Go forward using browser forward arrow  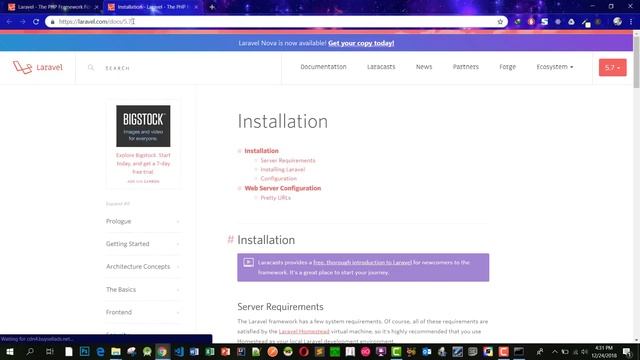pyautogui.click(x=22, y=22)
